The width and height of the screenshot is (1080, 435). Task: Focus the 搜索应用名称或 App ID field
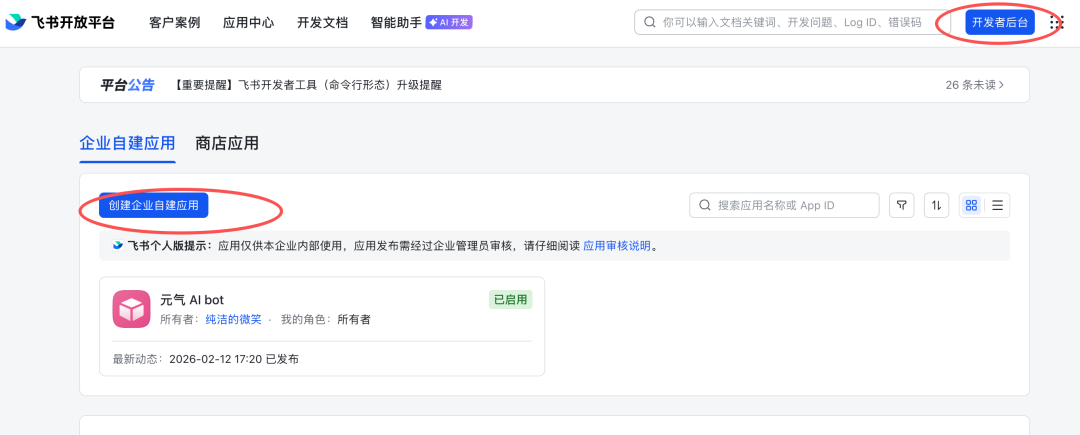[x=785, y=205]
